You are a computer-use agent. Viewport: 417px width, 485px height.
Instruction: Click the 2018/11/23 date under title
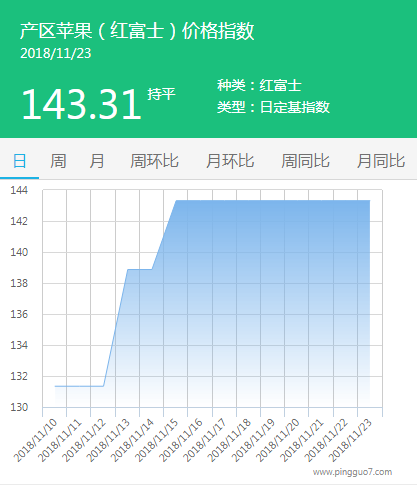tap(56, 53)
